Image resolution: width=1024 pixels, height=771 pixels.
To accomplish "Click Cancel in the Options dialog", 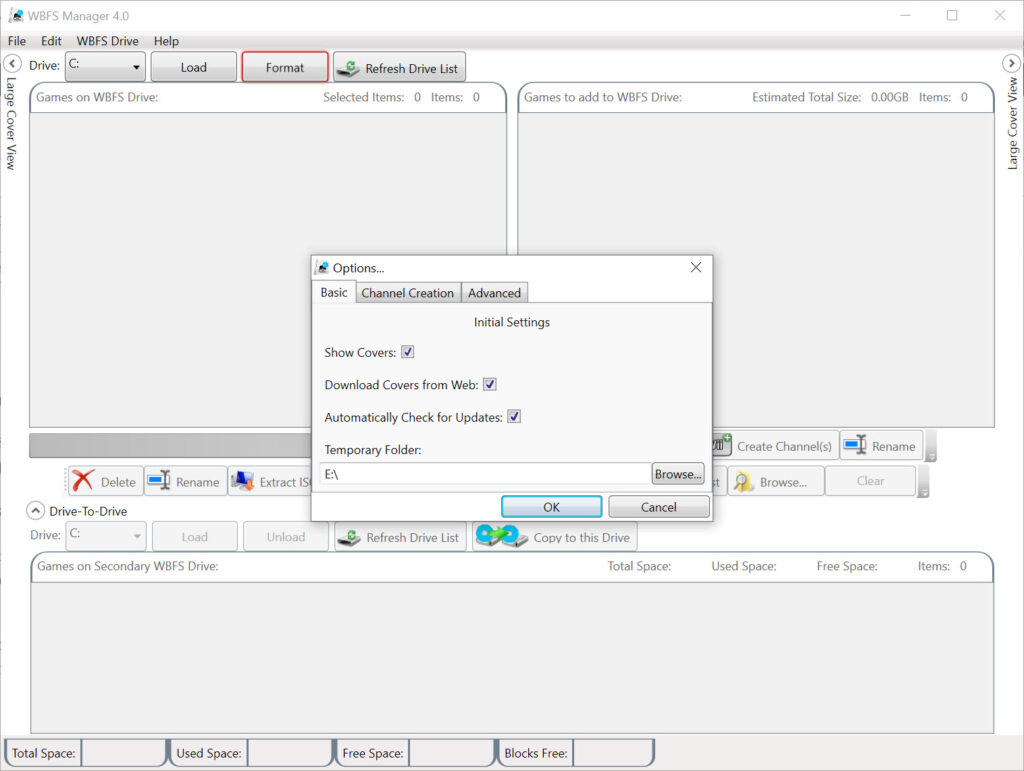I will click(x=658, y=507).
